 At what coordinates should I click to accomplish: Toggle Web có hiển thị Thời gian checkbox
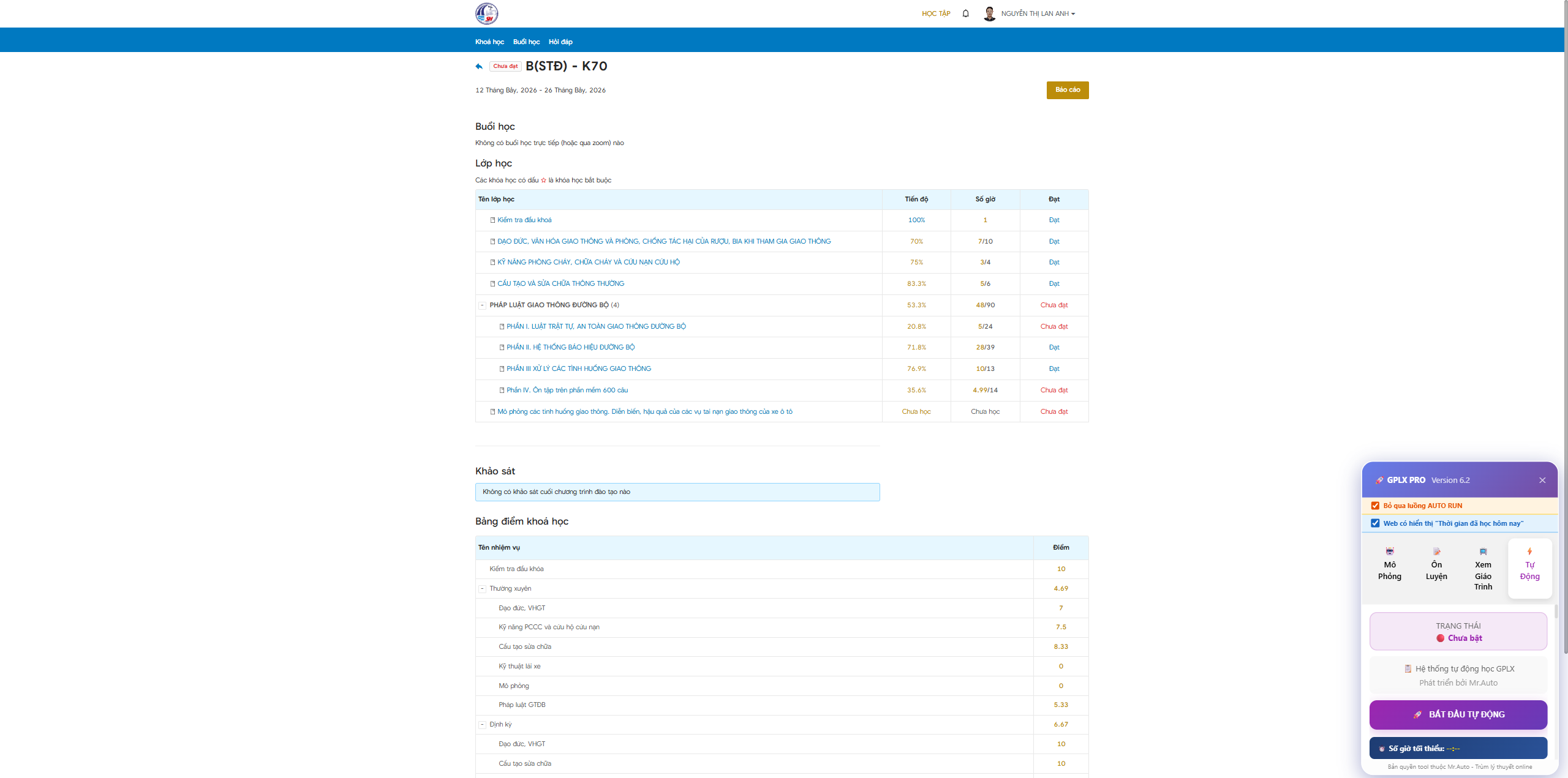[1375, 523]
